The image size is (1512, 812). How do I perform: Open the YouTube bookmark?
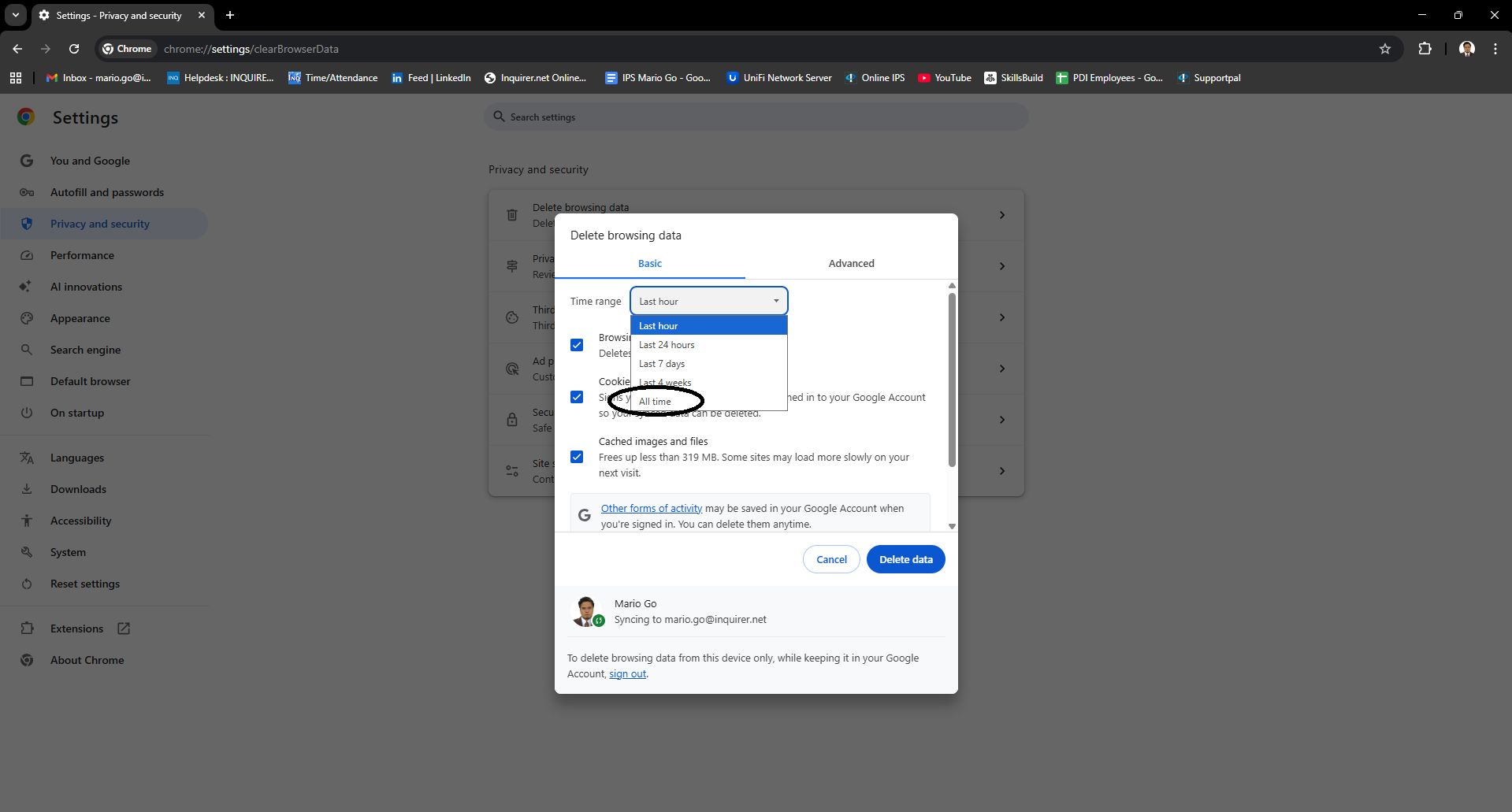[x=944, y=78]
